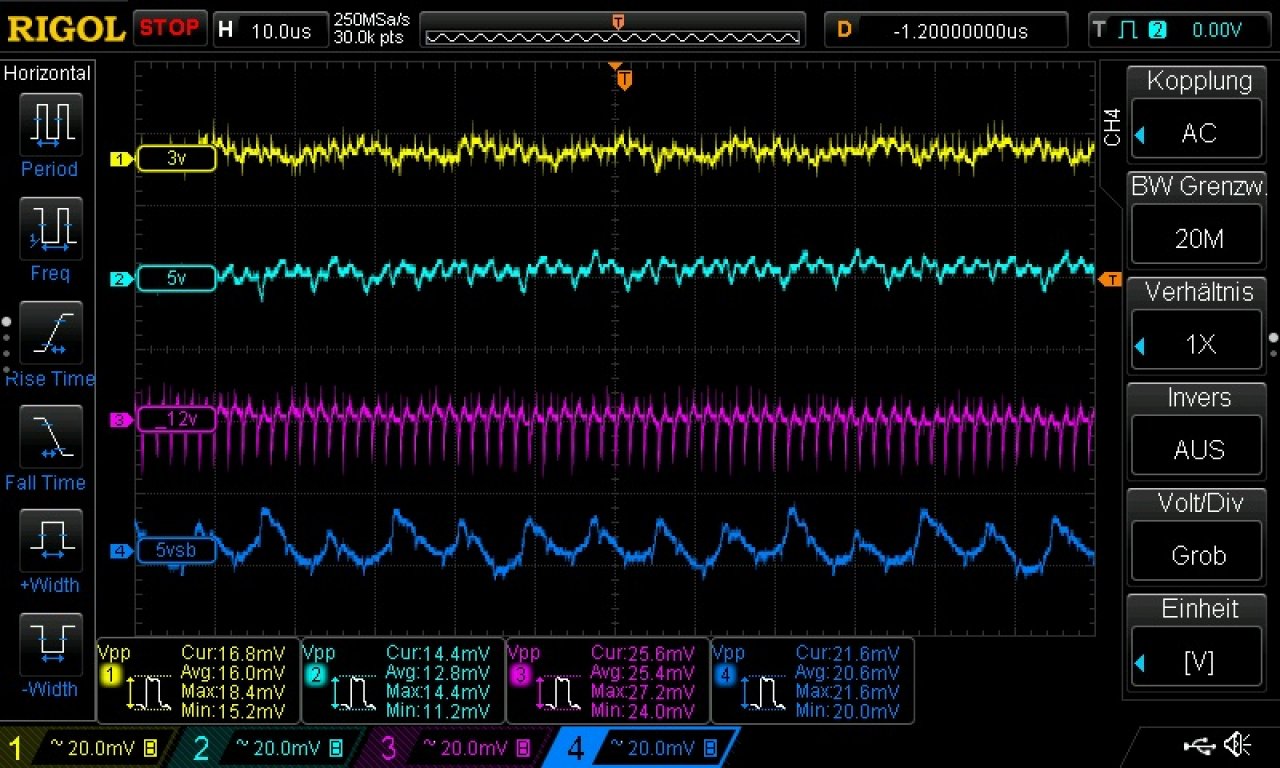Click channel 4 Min:20.0mV value

[848, 711]
